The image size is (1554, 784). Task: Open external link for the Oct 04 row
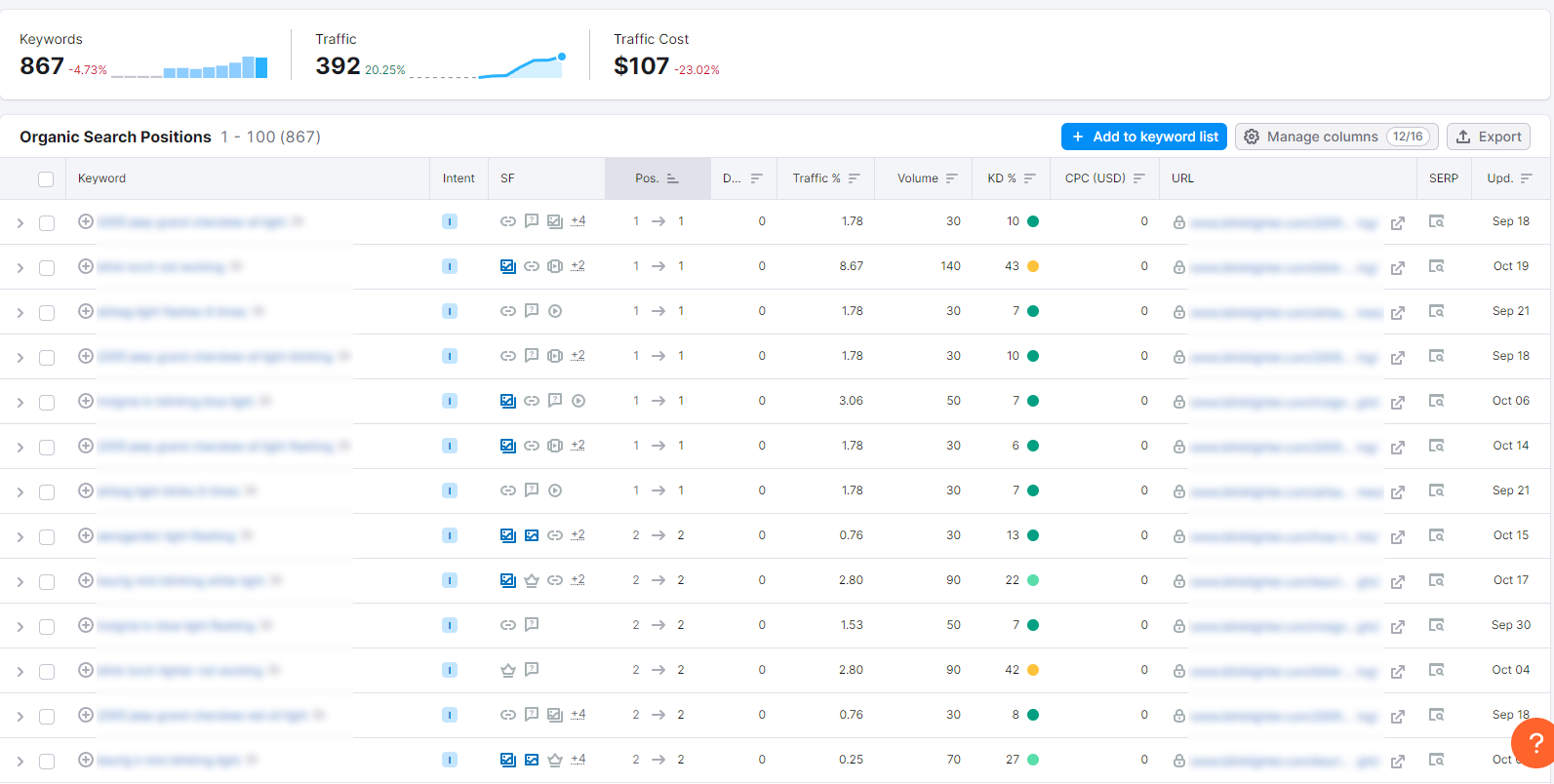click(x=1398, y=672)
